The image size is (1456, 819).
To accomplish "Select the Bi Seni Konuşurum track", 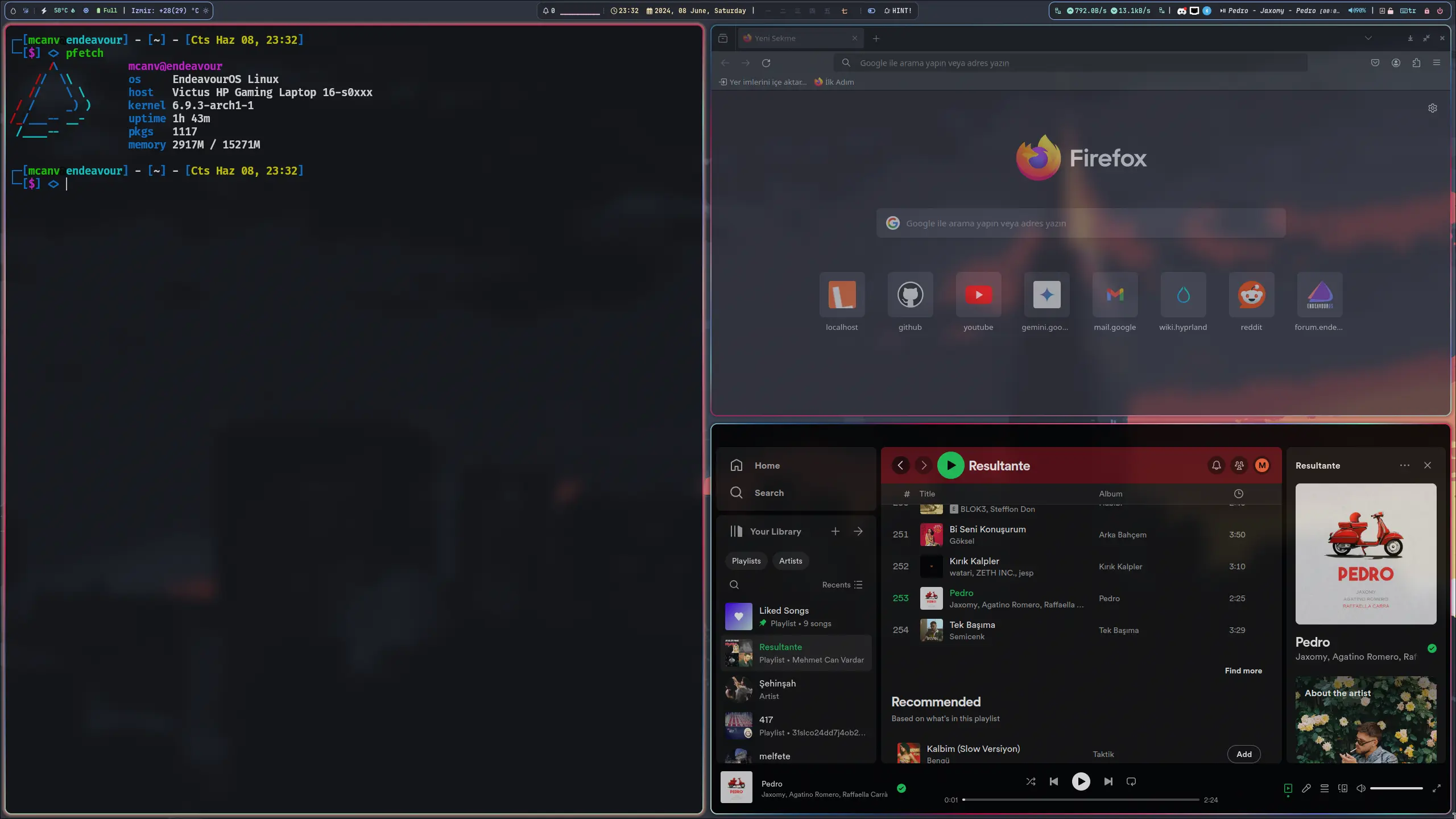I will [x=1081, y=535].
